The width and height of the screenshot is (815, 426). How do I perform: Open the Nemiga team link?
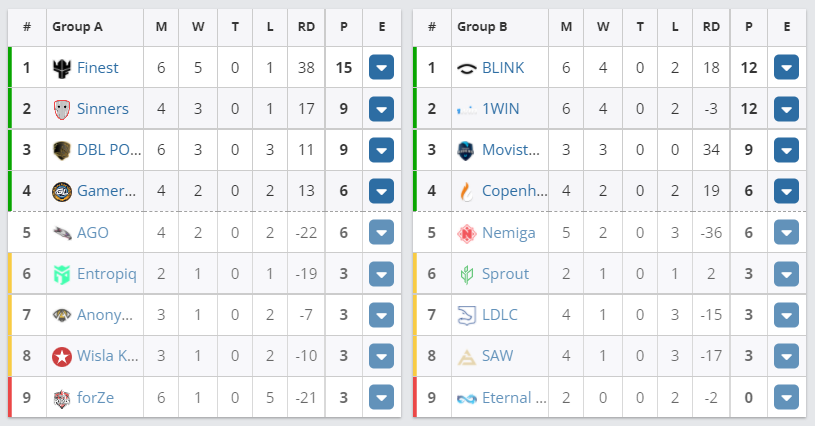(509, 233)
